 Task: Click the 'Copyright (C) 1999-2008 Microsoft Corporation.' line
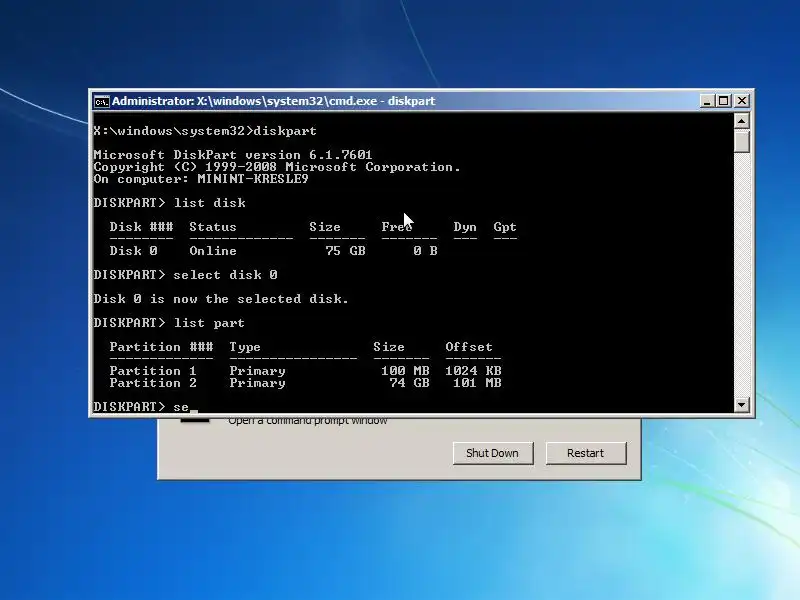coord(277,167)
